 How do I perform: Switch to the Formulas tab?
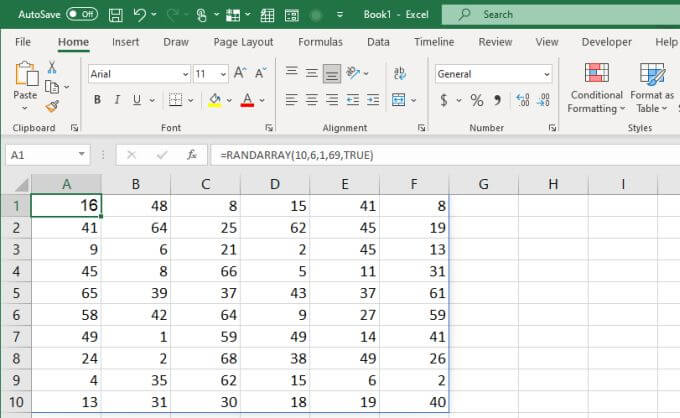click(320, 42)
